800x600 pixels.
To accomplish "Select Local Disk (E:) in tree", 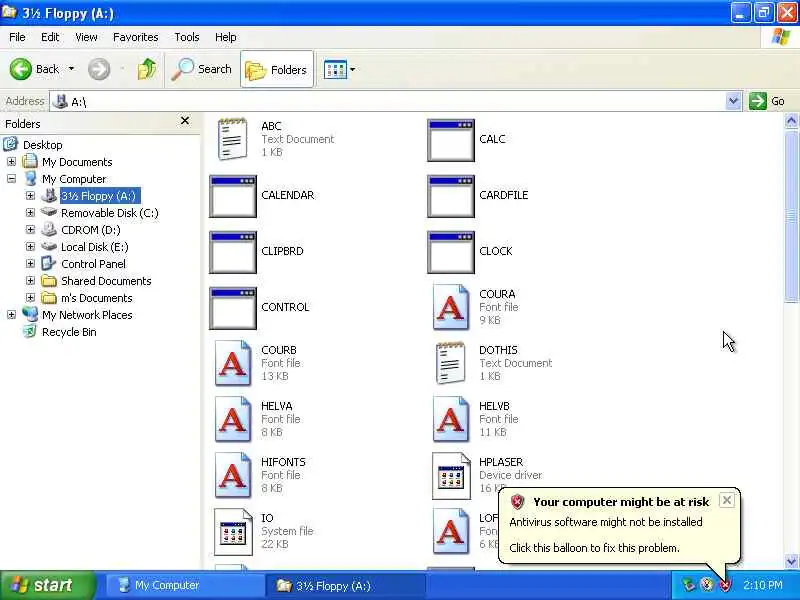I will (x=94, y=247).
